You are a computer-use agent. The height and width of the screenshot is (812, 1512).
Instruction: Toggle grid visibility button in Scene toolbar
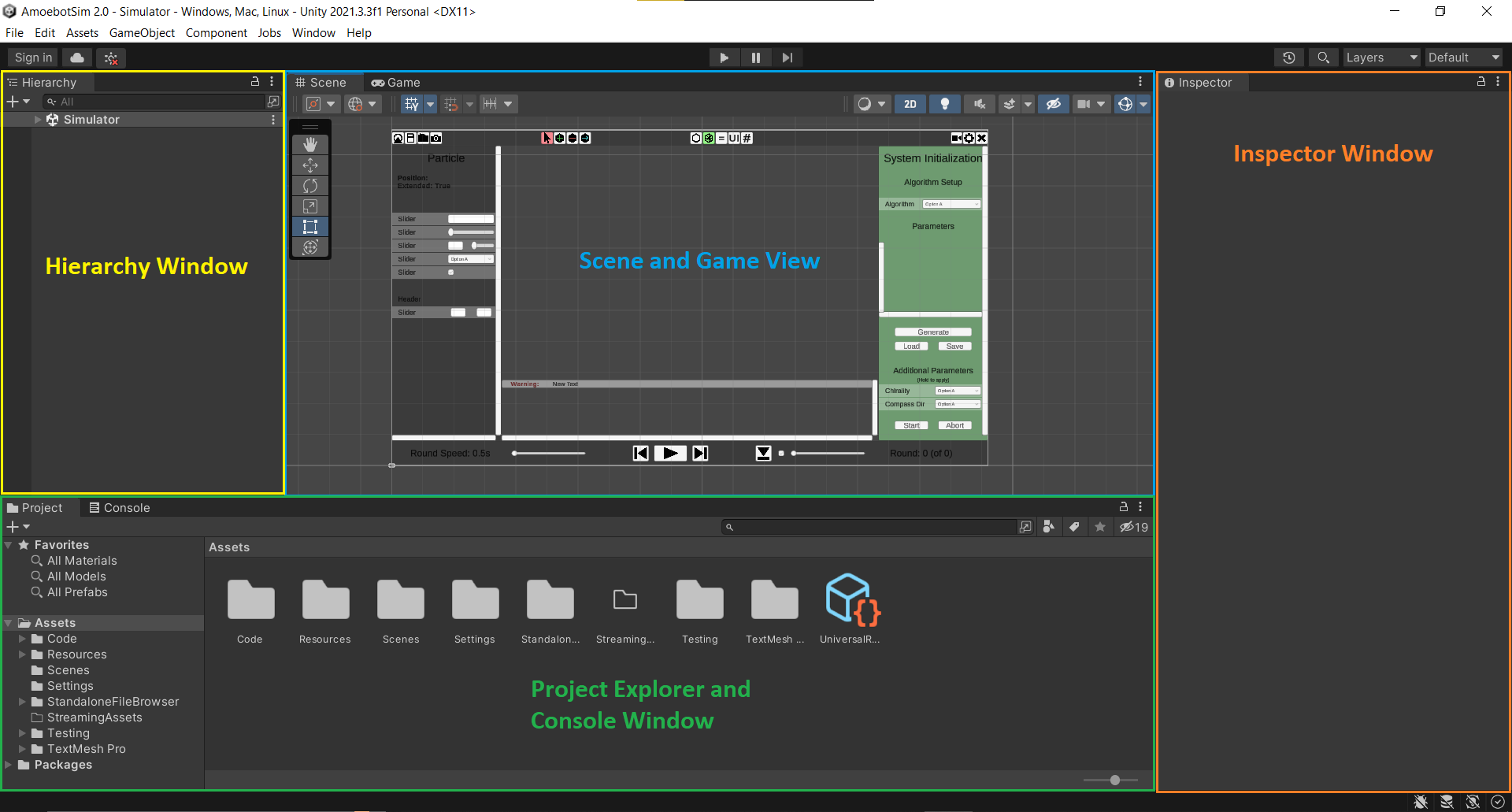411,104
